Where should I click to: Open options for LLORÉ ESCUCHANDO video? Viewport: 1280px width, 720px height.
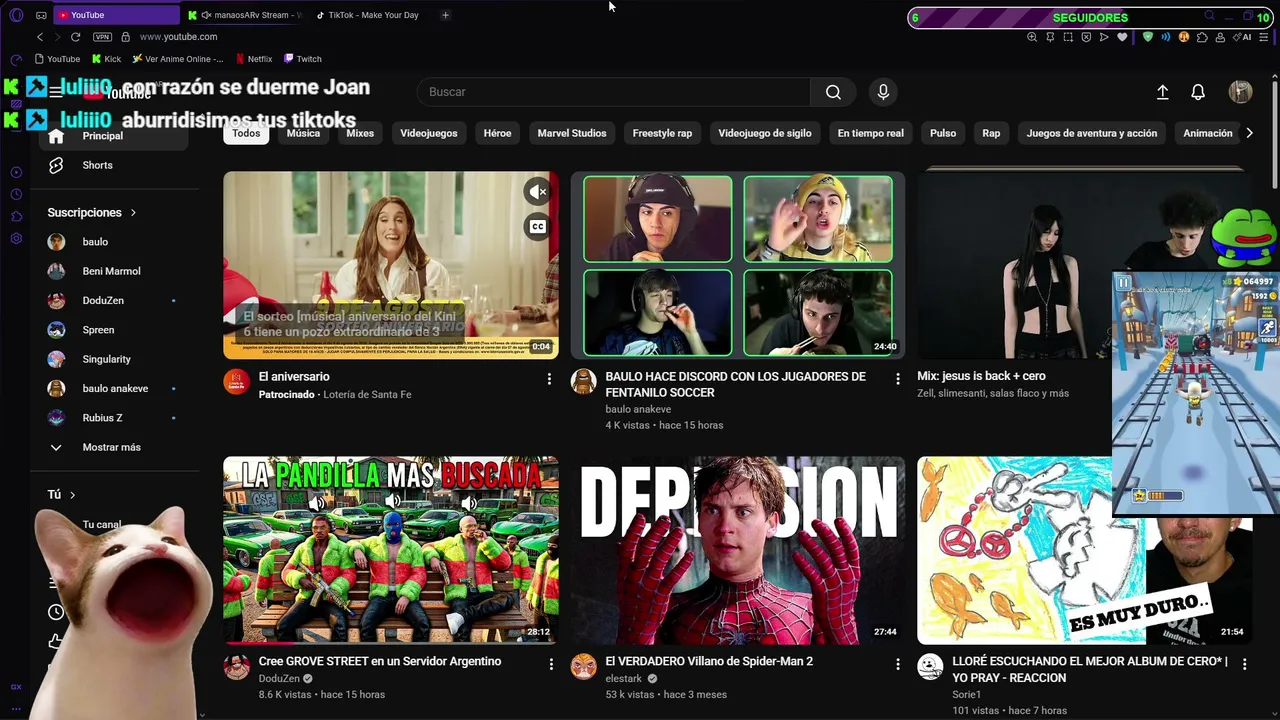1244,664
